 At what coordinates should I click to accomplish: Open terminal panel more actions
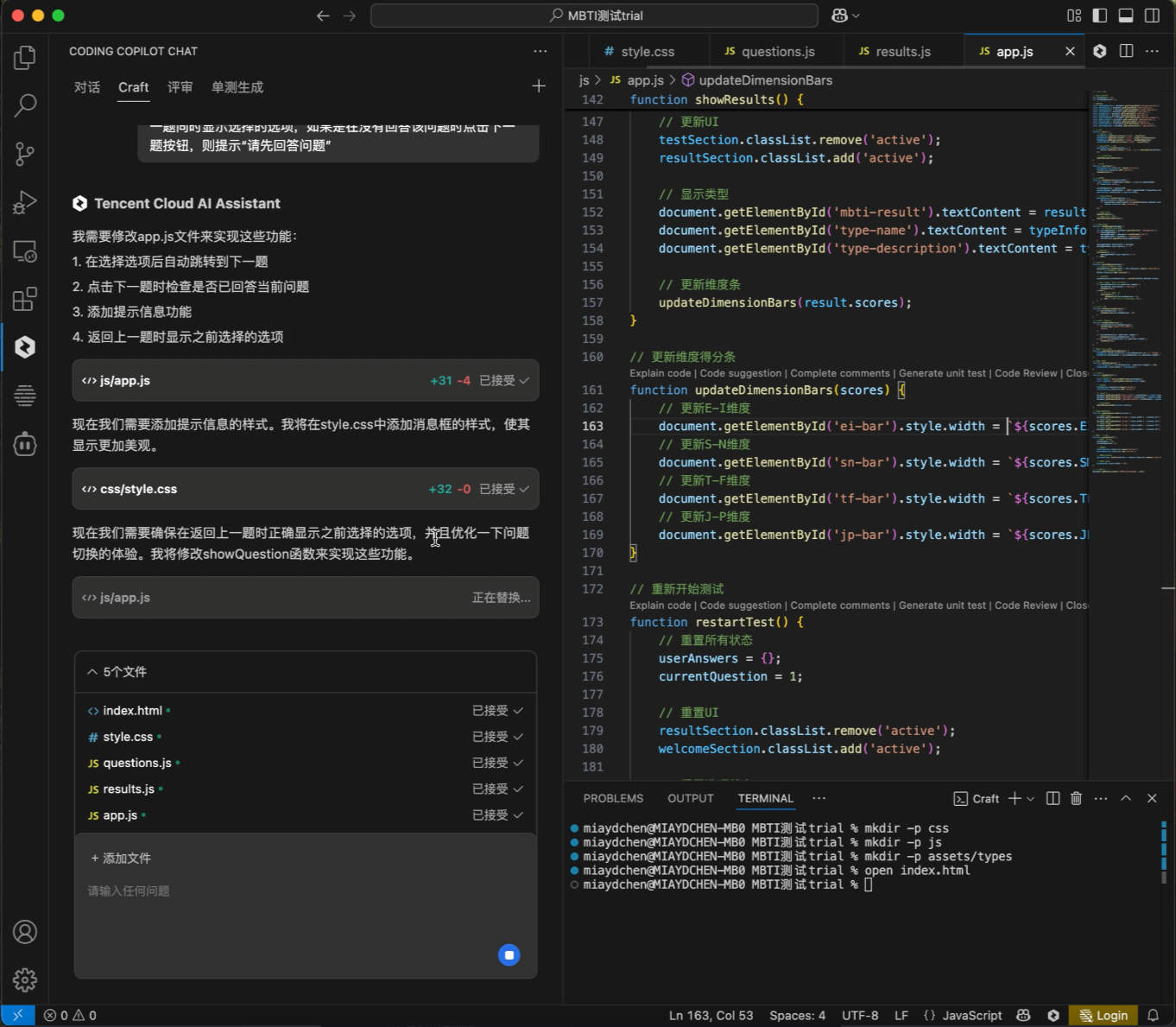(1101, 798)
